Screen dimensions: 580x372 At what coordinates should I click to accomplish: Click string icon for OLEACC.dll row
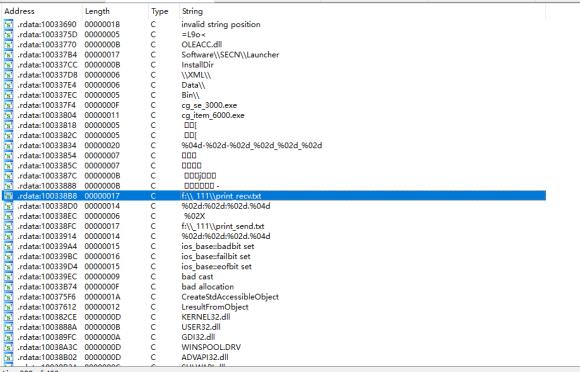[x=8, y=45]
